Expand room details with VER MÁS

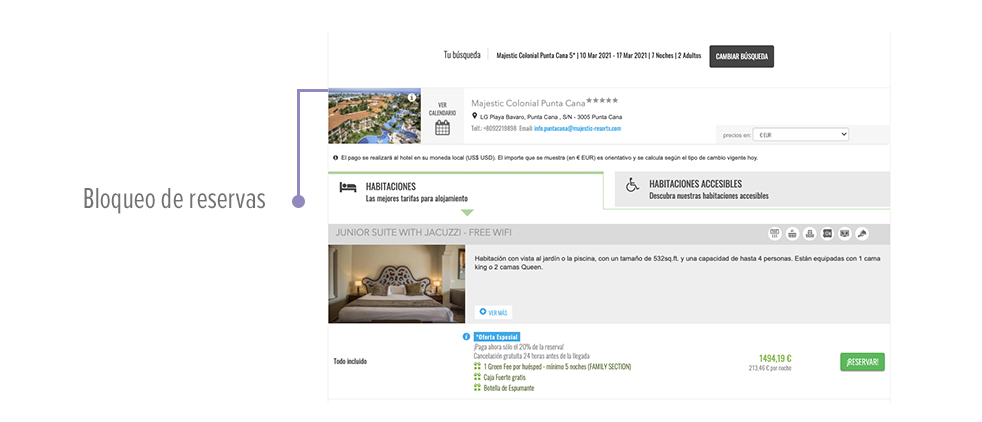[494, 312]
